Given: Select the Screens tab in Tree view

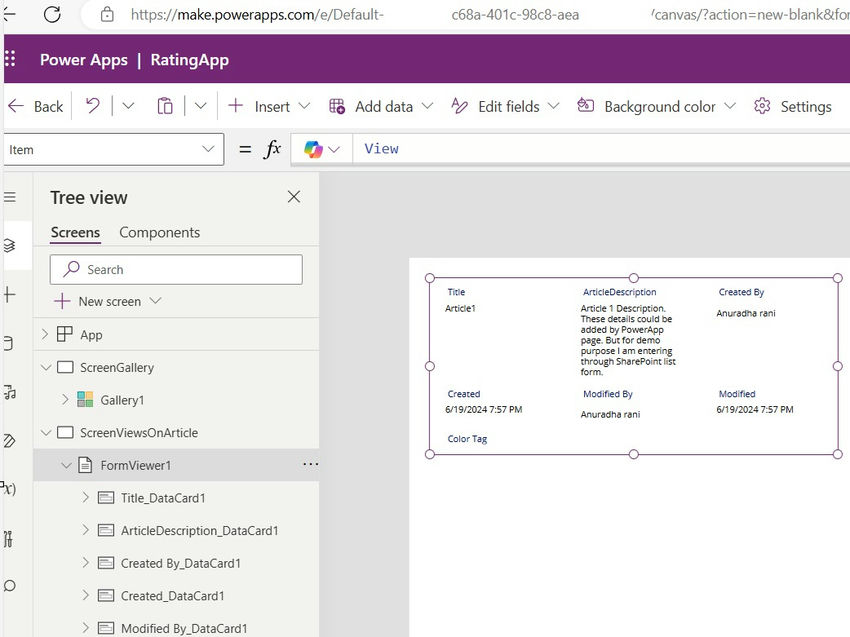Looking at the screenshot, I should pos(75,232).
